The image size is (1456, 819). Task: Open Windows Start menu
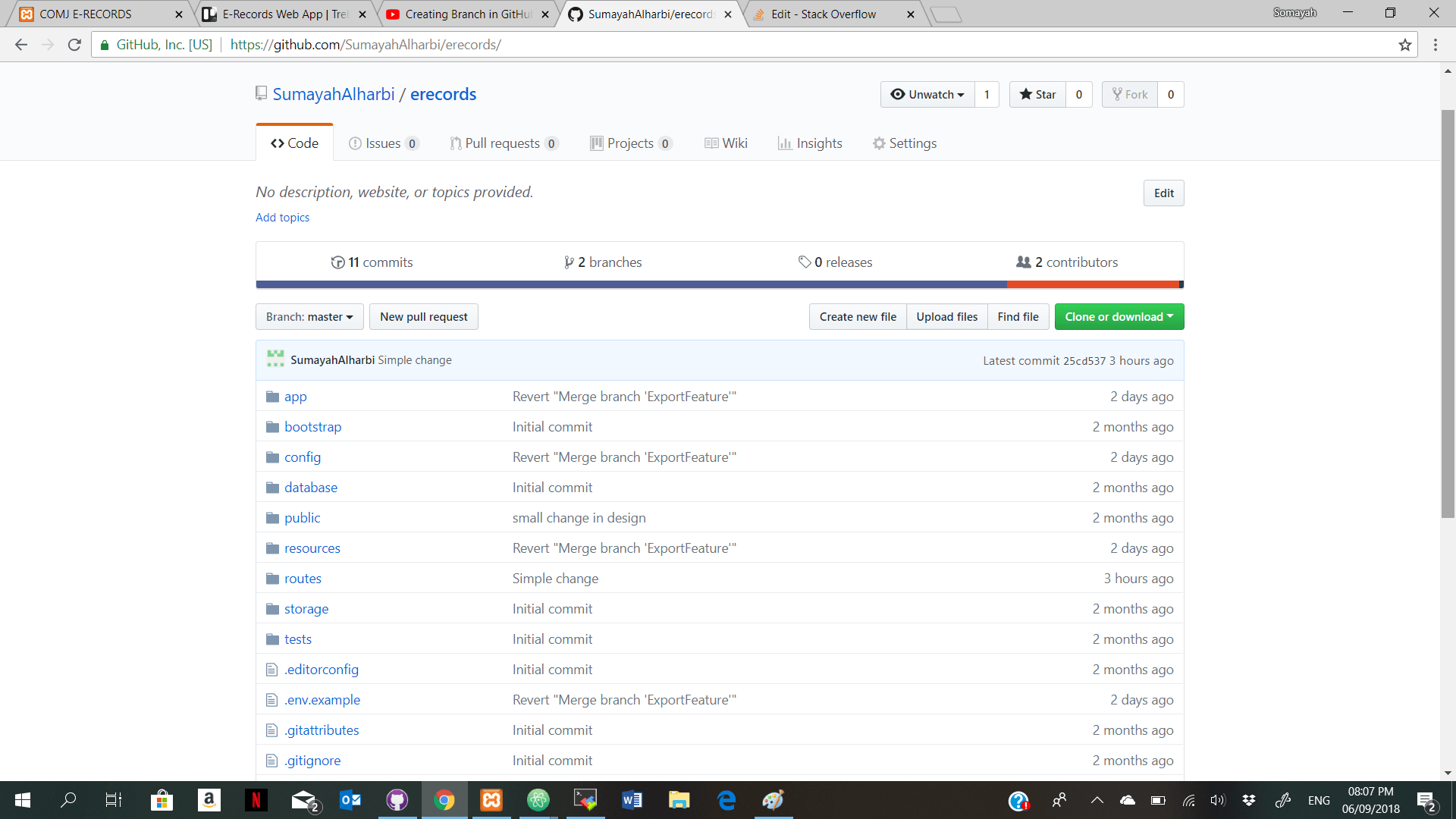[23, 800]
